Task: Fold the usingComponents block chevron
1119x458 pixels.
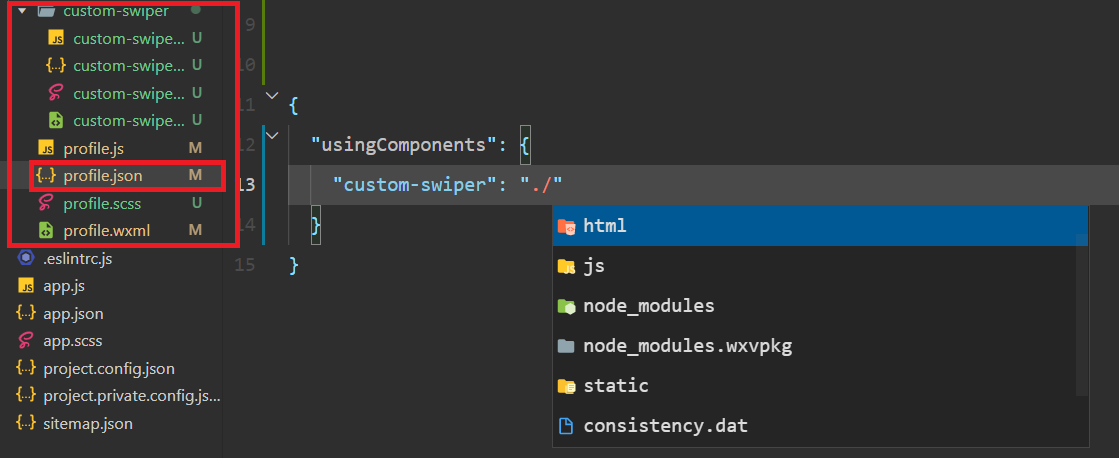Action: pyautogui.click(x=272, y=135)
